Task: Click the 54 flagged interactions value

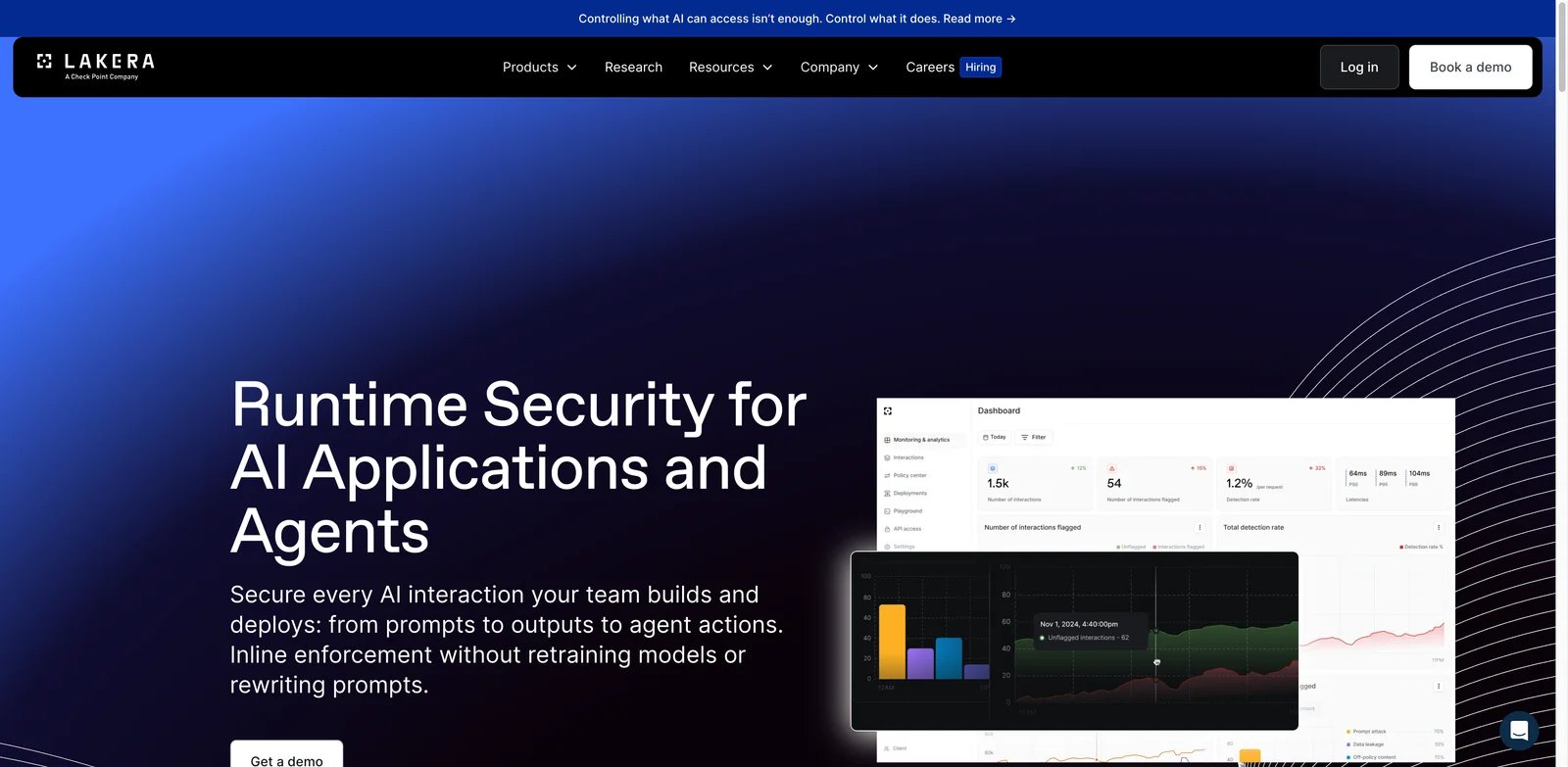Action: (1114, 483)
